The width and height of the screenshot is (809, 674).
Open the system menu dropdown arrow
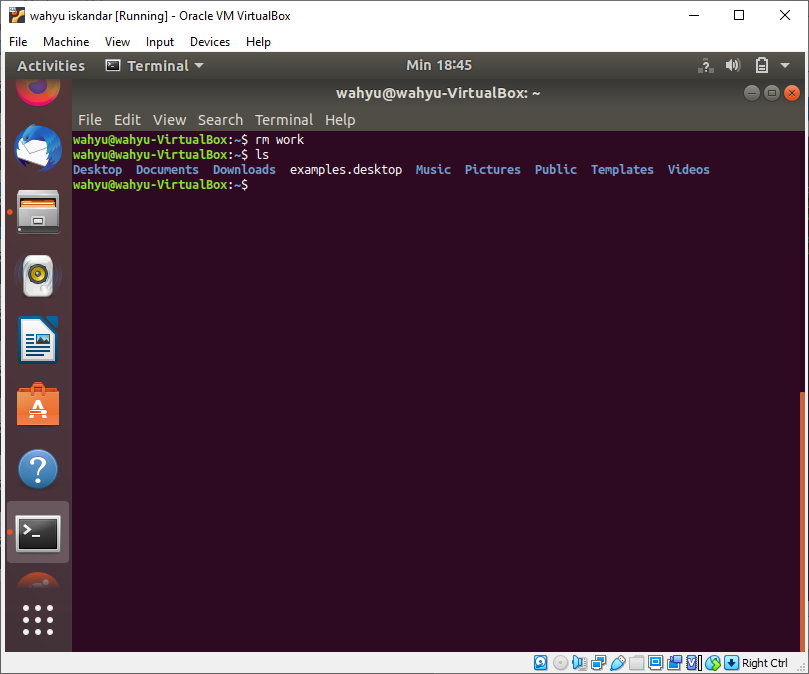(785, 66)
